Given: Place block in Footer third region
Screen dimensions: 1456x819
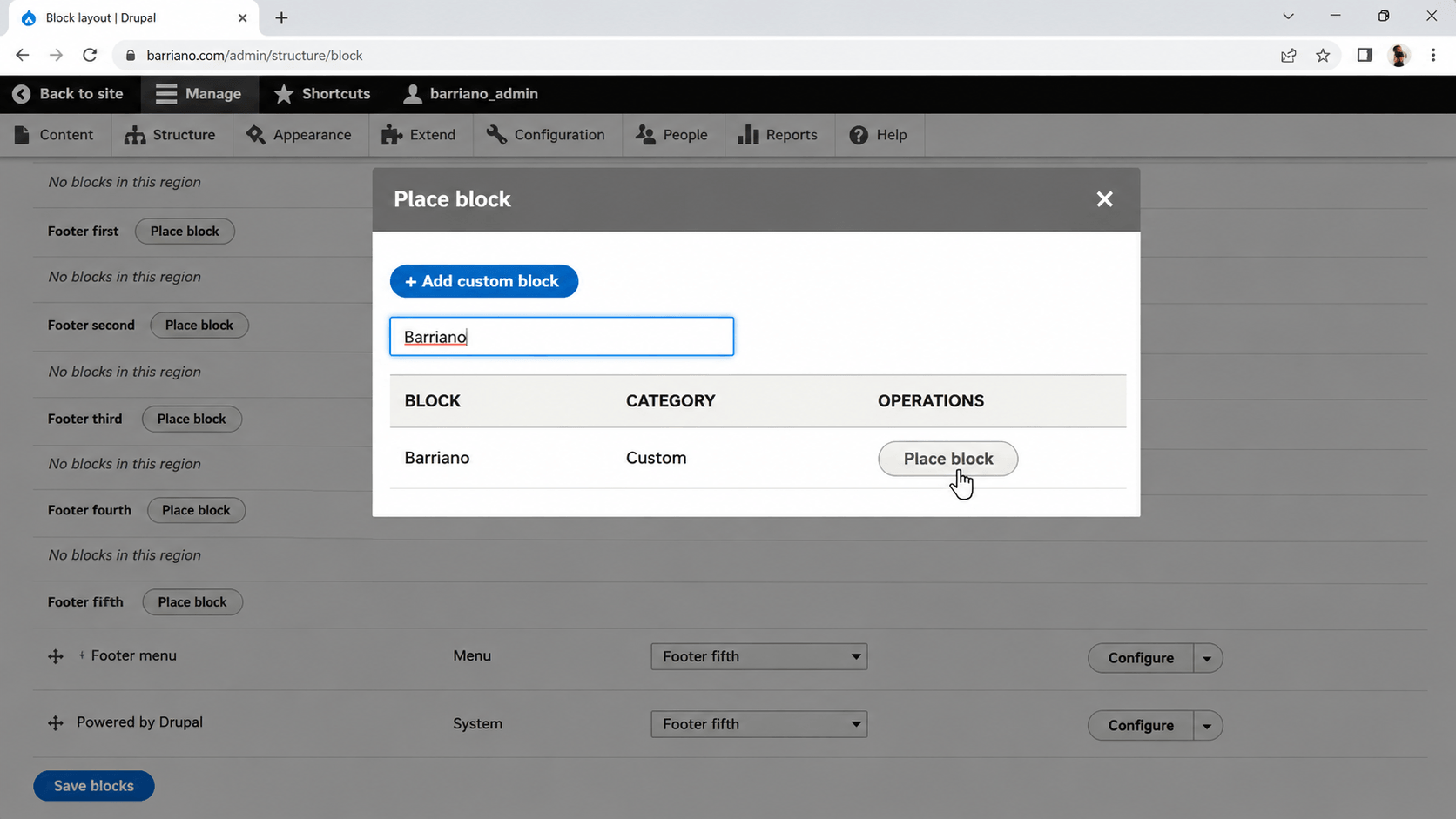Looking at the screenshot, I should click(x=192, y=419).
